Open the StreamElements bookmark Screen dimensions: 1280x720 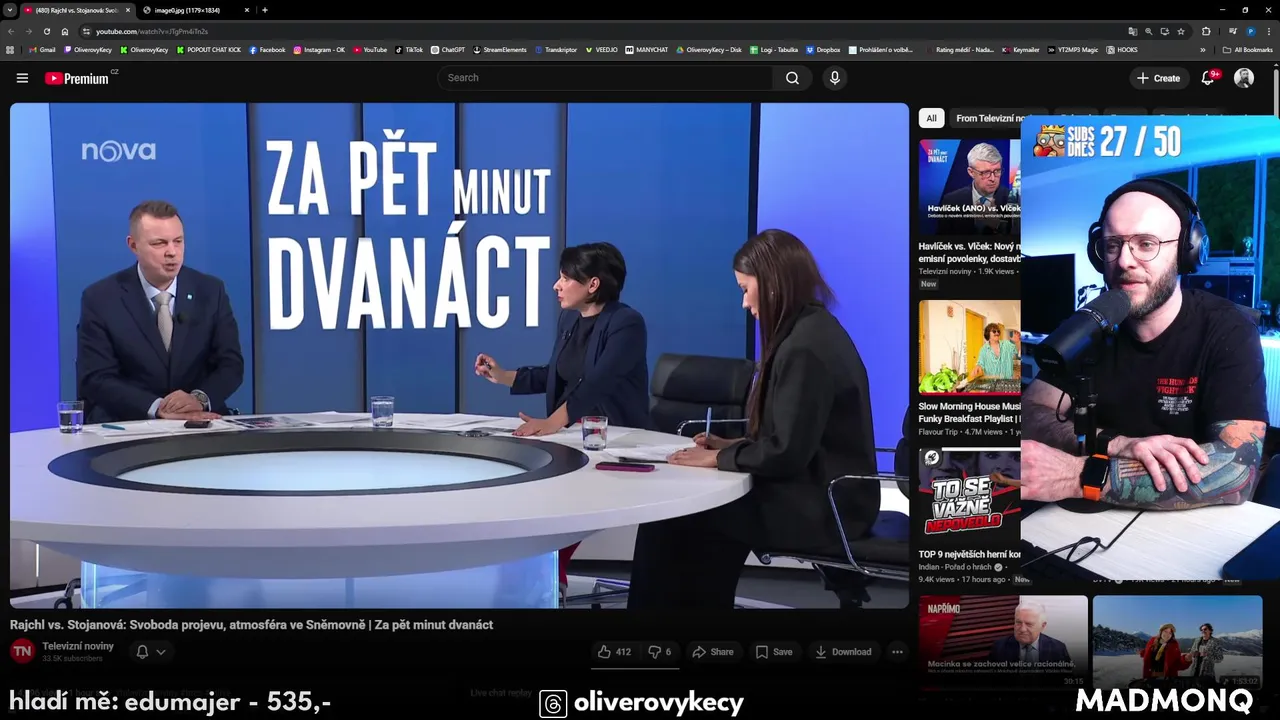(500, 49)
